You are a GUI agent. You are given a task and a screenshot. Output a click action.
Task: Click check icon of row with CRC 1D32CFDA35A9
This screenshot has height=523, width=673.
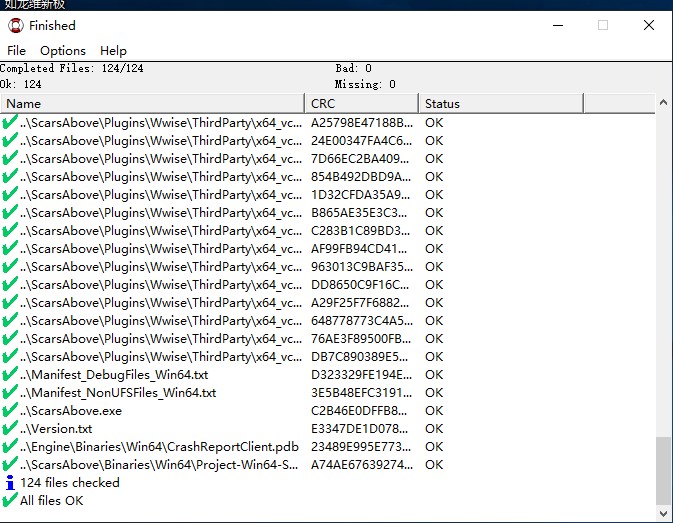point(9,195)
